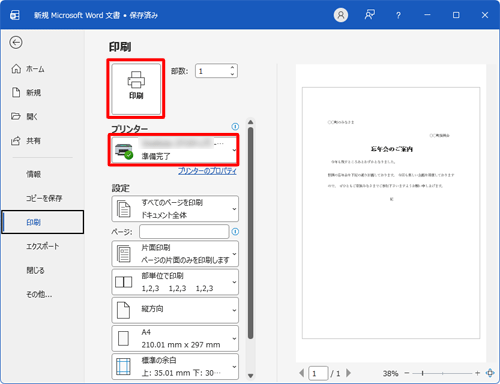500x384 pixels.
Task: Go back using the circled arrow icon
Action: (16, 42)
